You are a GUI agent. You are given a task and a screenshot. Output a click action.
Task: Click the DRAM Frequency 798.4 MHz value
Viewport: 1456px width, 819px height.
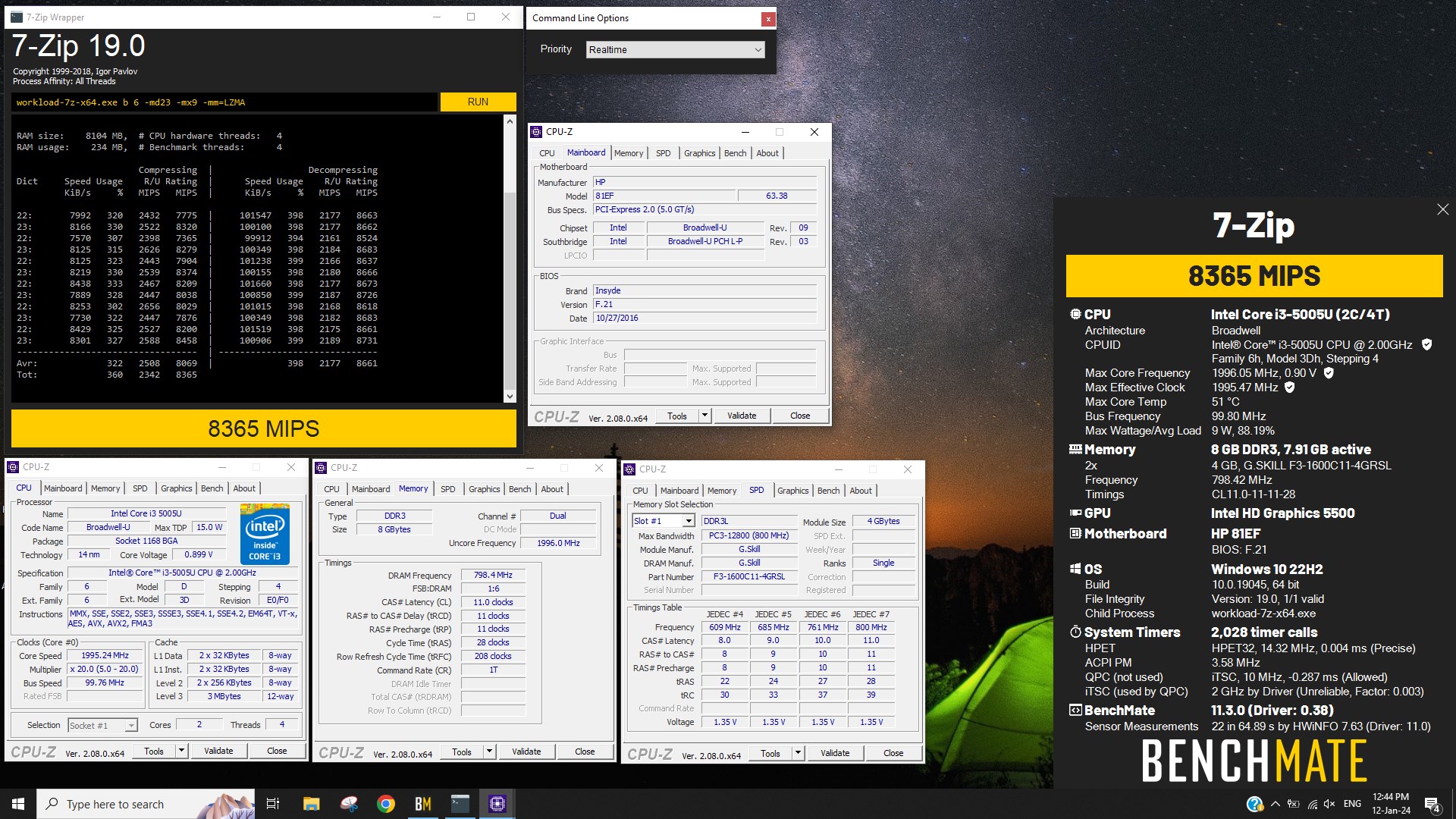[493, 575]
